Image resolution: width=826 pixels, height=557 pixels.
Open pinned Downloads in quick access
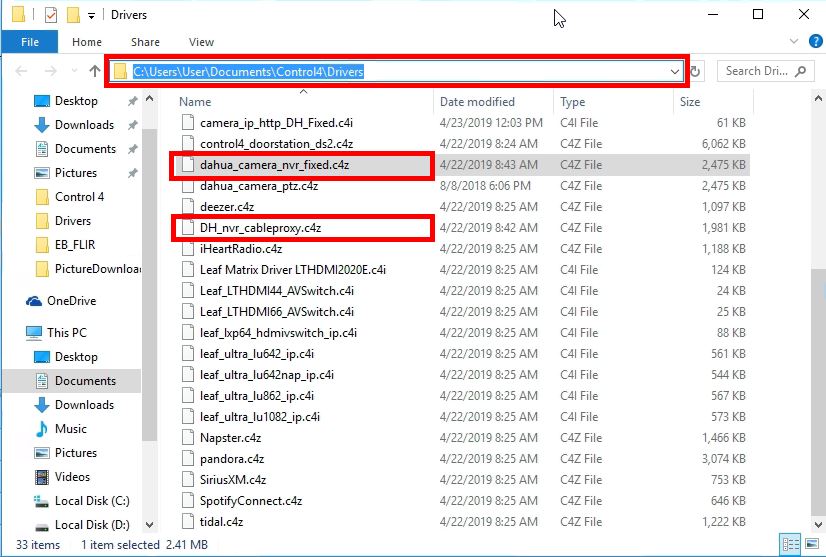point(84,125)
